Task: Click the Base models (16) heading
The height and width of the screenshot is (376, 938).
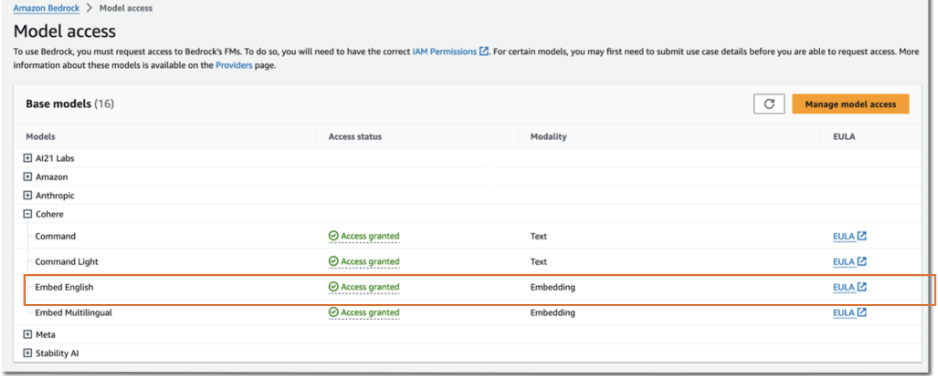Action: click(70, 104)
